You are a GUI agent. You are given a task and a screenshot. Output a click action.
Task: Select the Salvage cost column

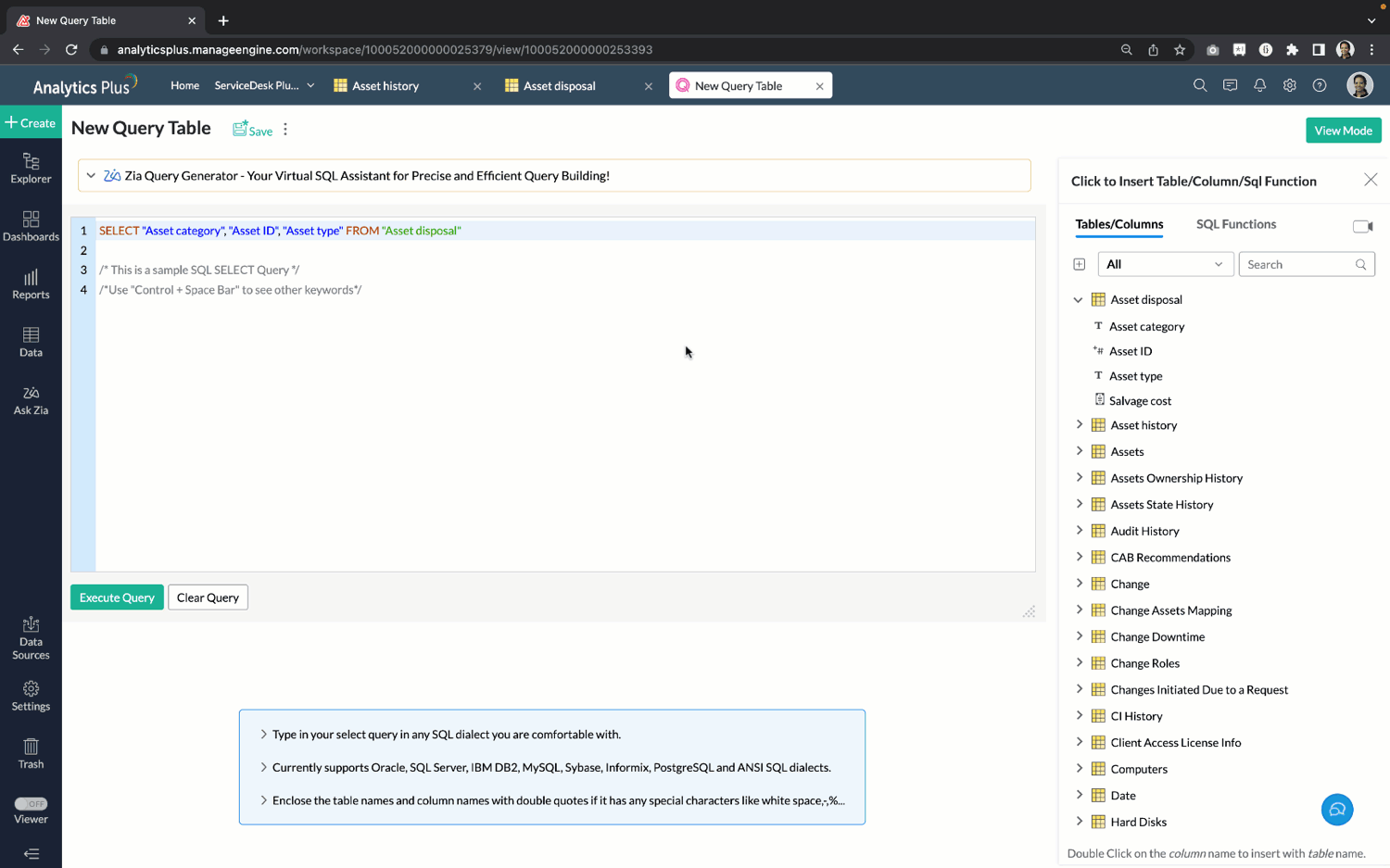tap(1140, 401)
